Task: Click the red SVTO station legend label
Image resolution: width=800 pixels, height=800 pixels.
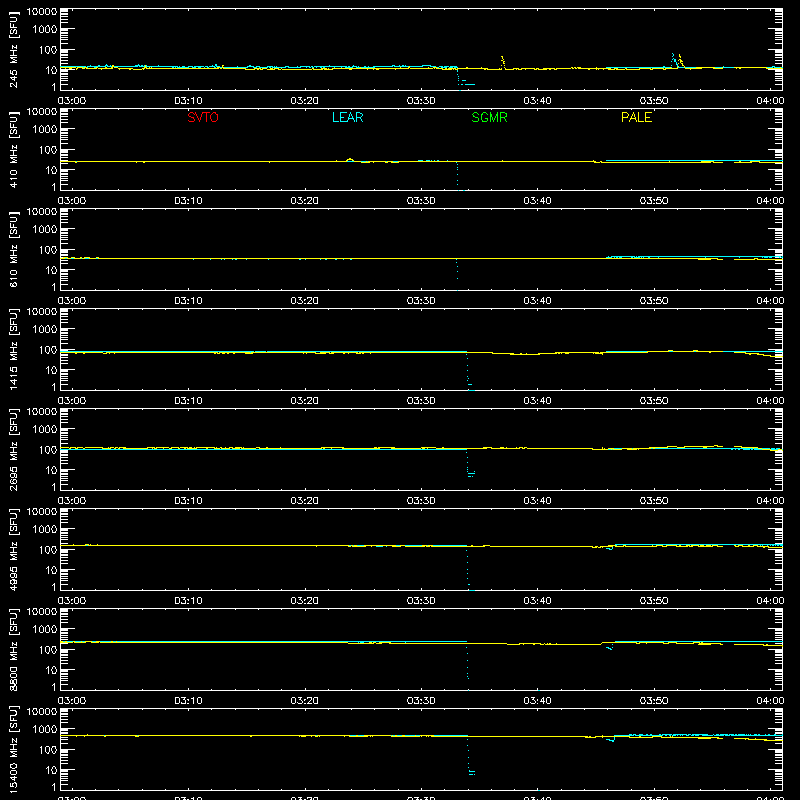Action: tap(203, 117)
